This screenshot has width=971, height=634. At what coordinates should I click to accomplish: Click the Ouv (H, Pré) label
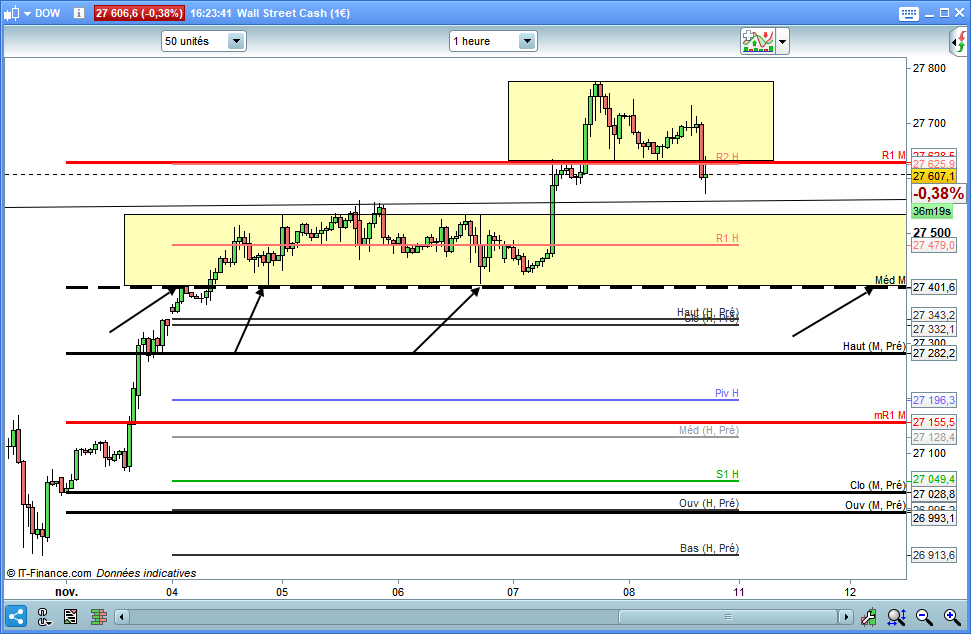(708, 503)
